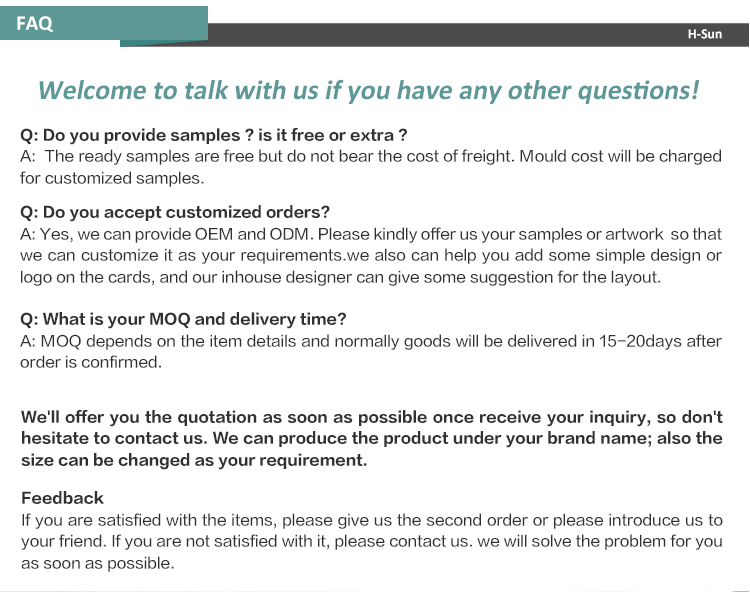Screen dimensions: 750x592
Task: Click the 'order is confirmed' line
Action: tap(91, 362)
